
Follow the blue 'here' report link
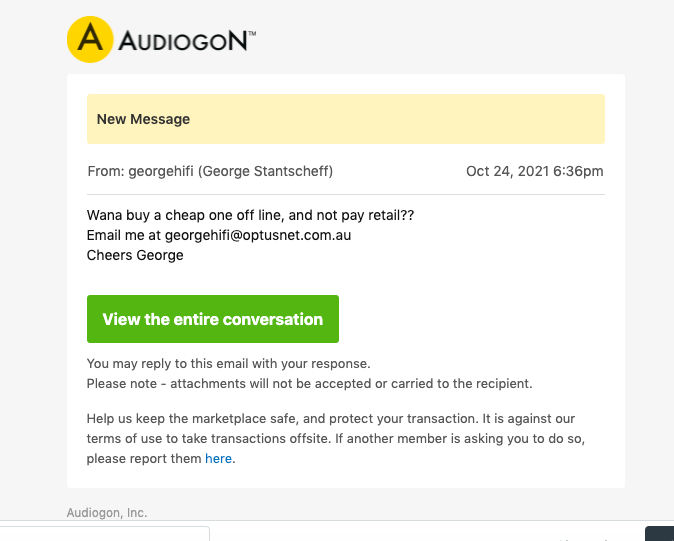coord(218,458)
